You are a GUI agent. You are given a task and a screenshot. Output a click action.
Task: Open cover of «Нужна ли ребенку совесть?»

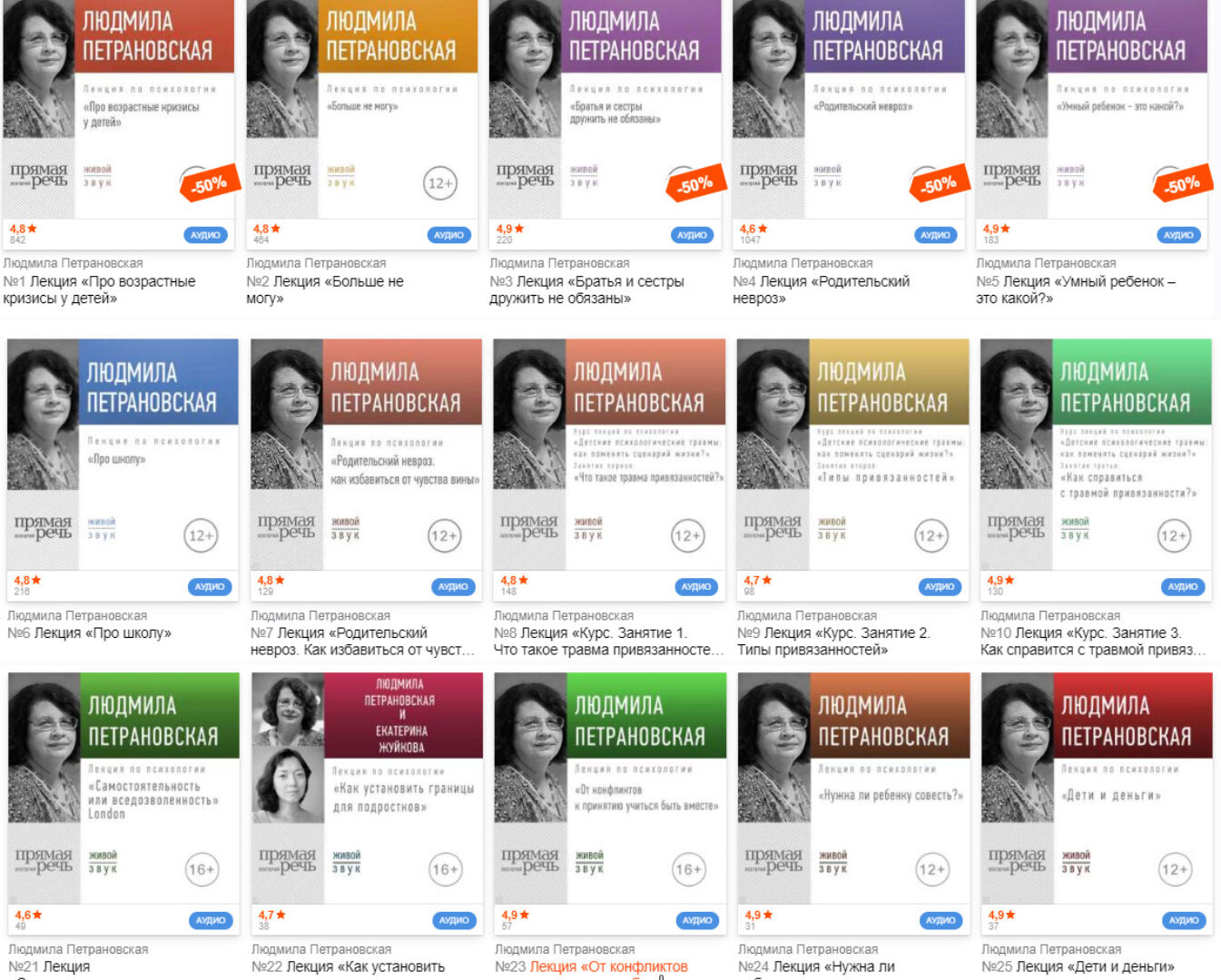pos(854,788)
